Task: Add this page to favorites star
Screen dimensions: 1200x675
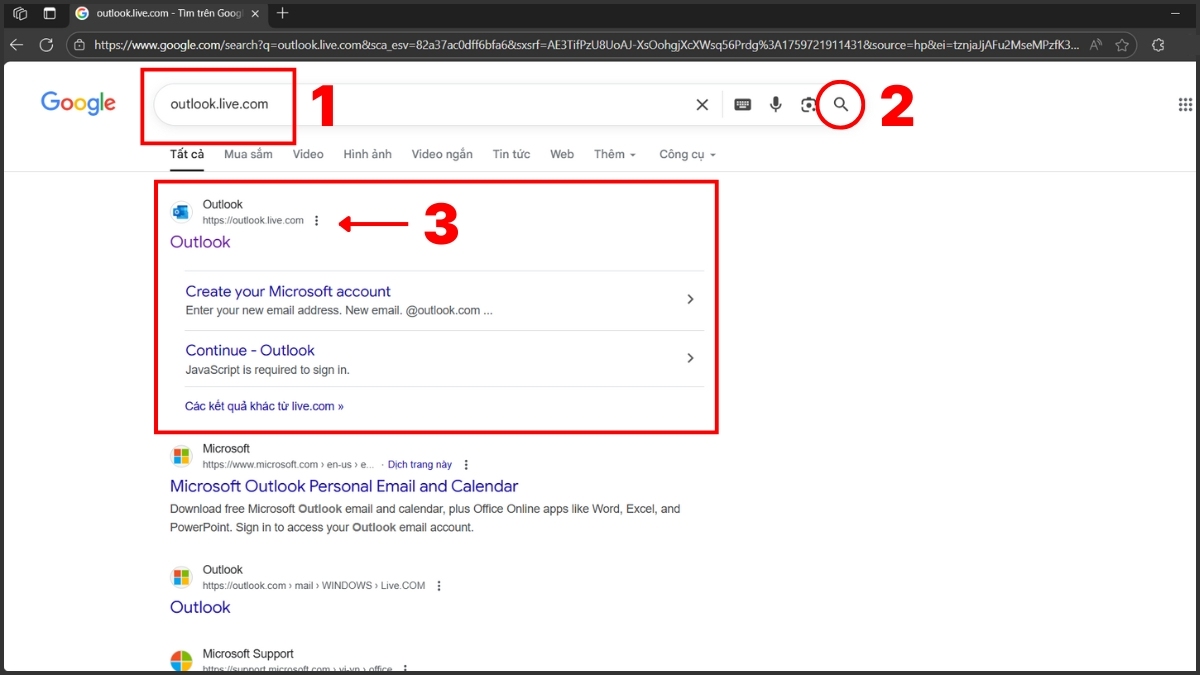Action: tap(1122, 45)
